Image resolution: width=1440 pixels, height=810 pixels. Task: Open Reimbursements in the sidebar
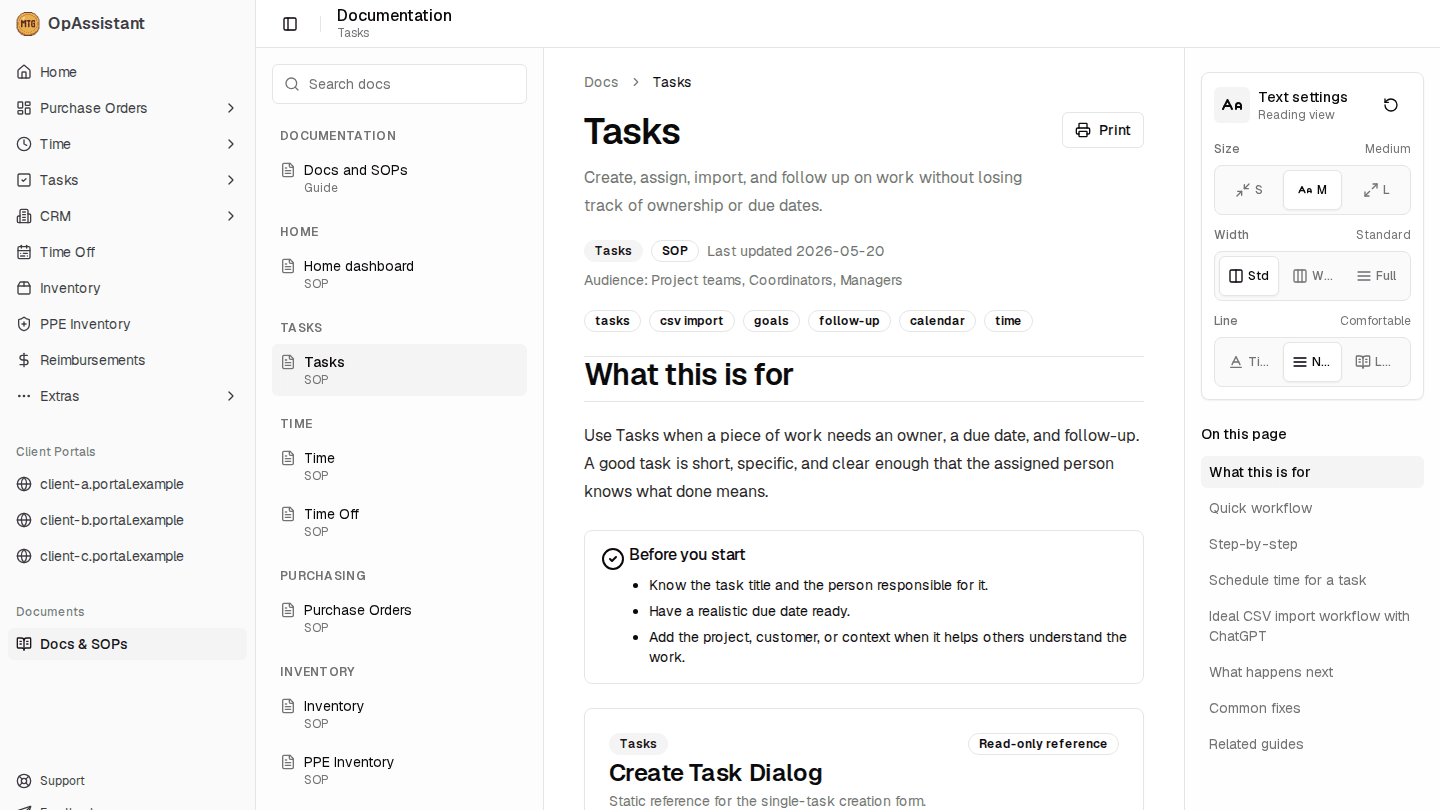click(128, 360)
